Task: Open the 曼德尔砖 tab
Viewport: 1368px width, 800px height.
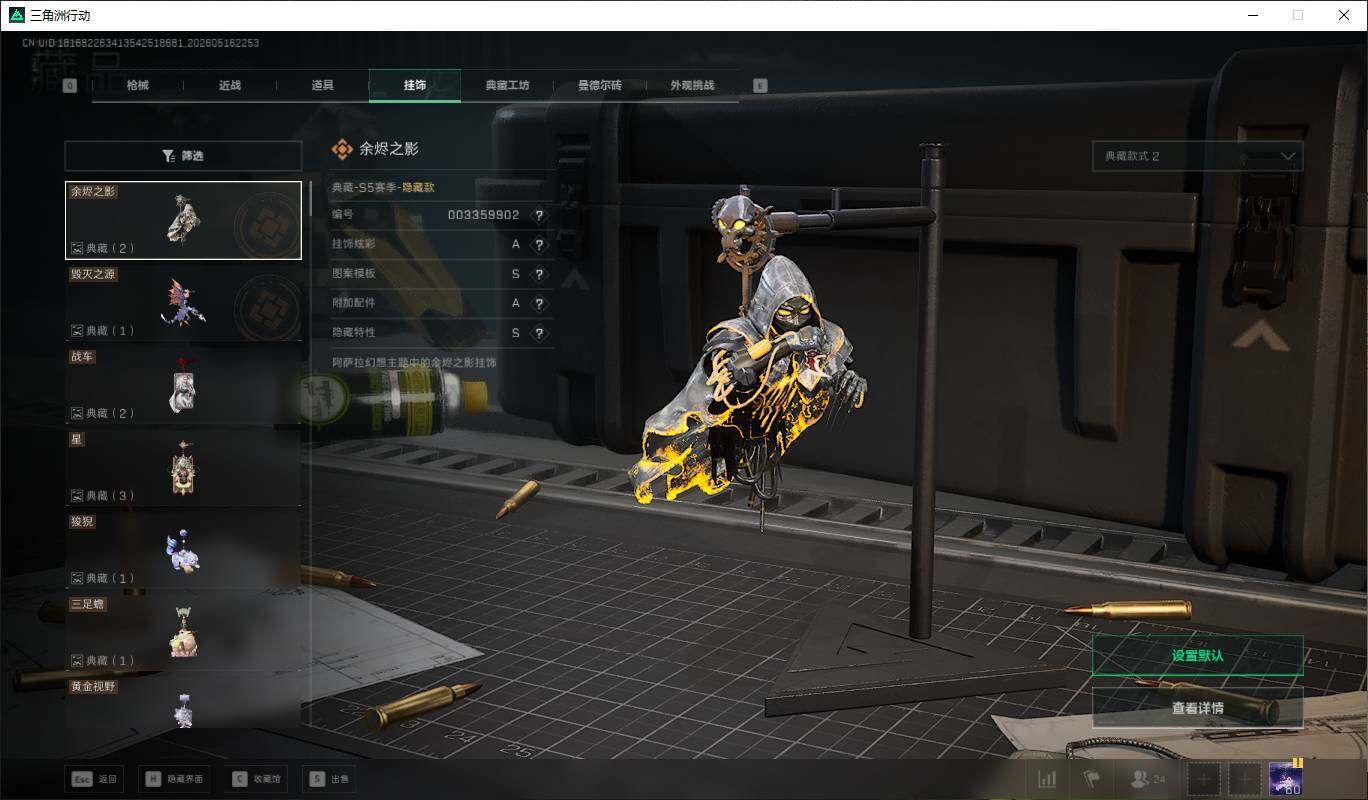Action: [600, 85]
